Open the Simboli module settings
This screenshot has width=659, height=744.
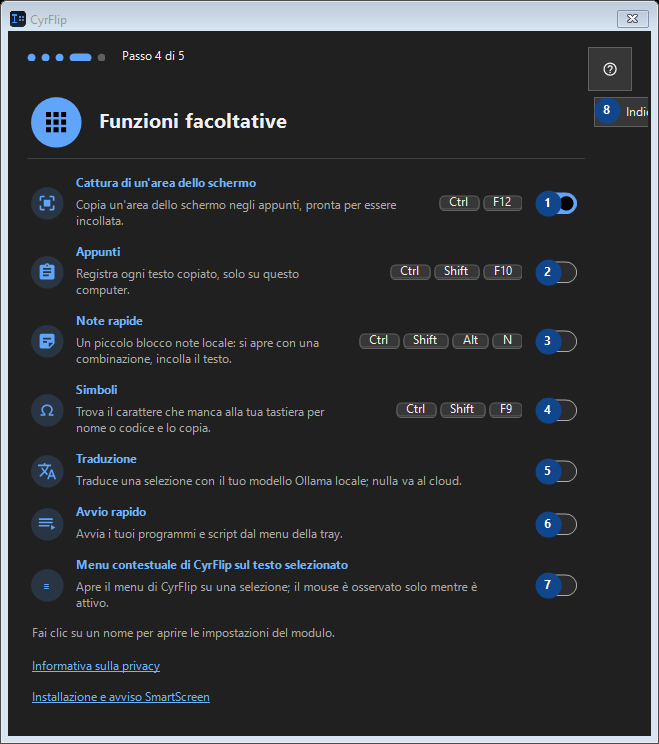point(97,390)
